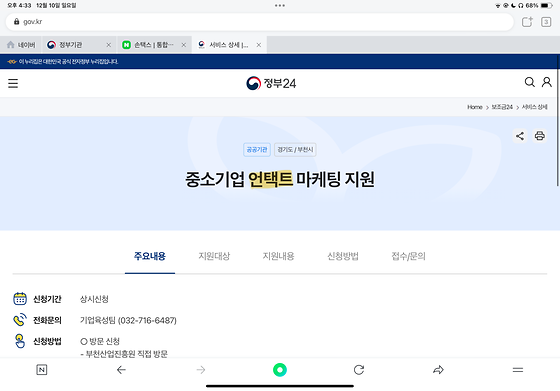Click the phone icon beside 전화문의
Image resolution: width=560 pixels, height=391 pixels.
click(20, 320)
